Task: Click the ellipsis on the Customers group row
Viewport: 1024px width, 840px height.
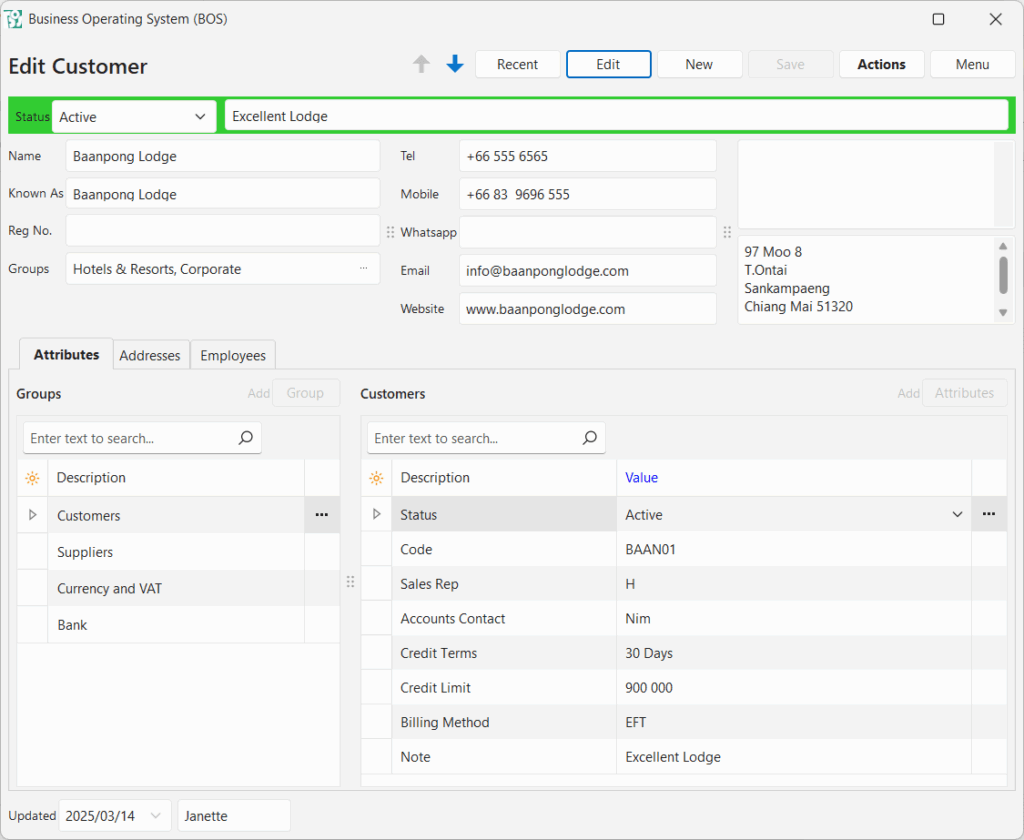Action: (x=321, y=515)
